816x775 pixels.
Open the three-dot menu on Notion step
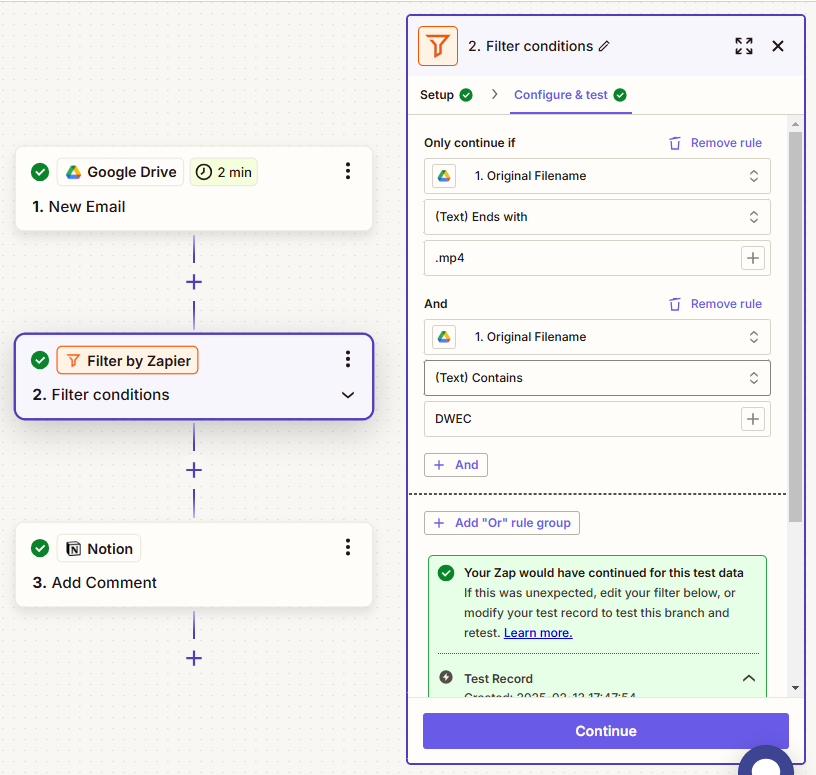point(347,547)
